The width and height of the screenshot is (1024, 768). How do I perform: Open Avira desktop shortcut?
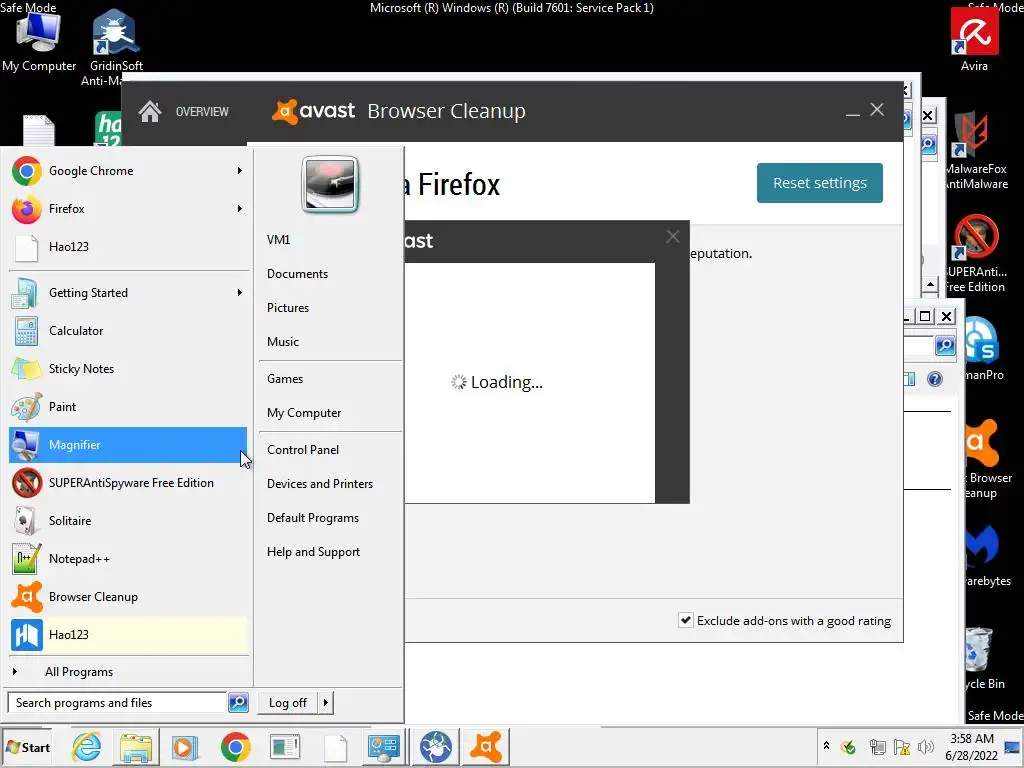pos(974,40)
